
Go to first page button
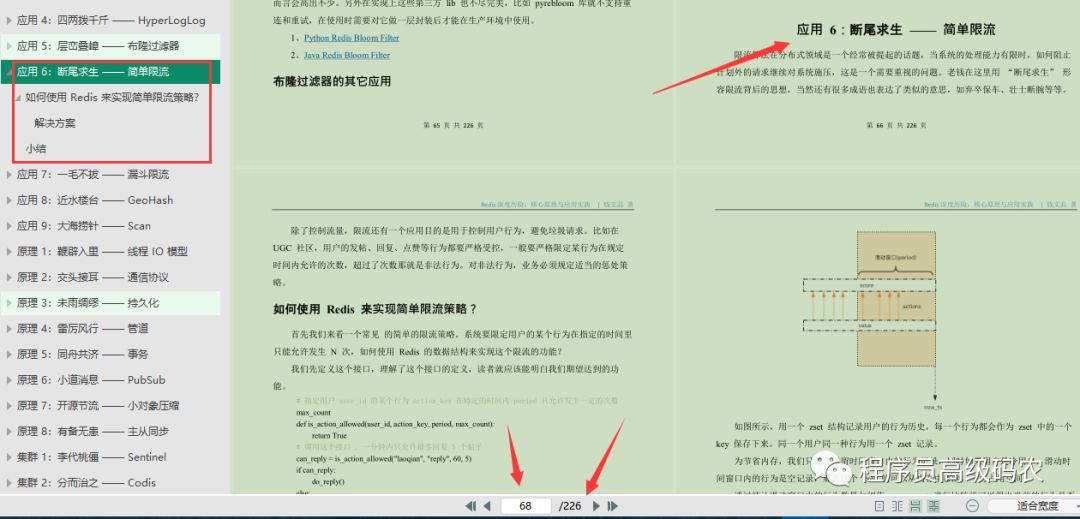[x=470, y=506]
